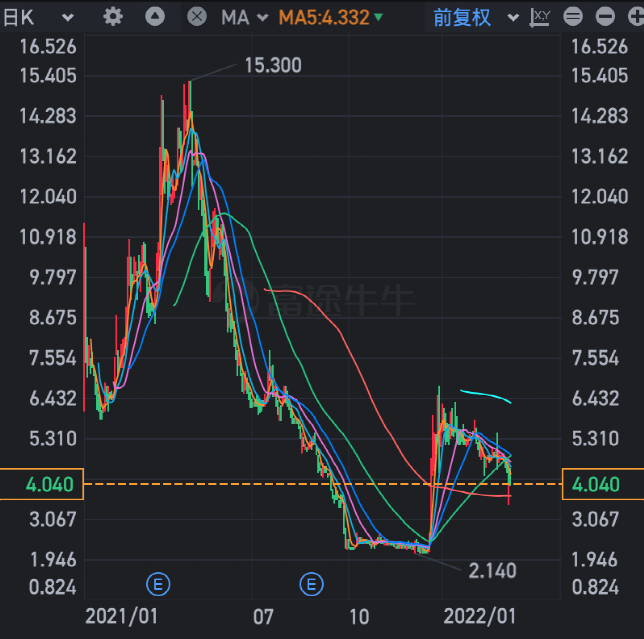Click the second E event marker near 07
This screenshot has height=639, width=644.
[313, 583]
